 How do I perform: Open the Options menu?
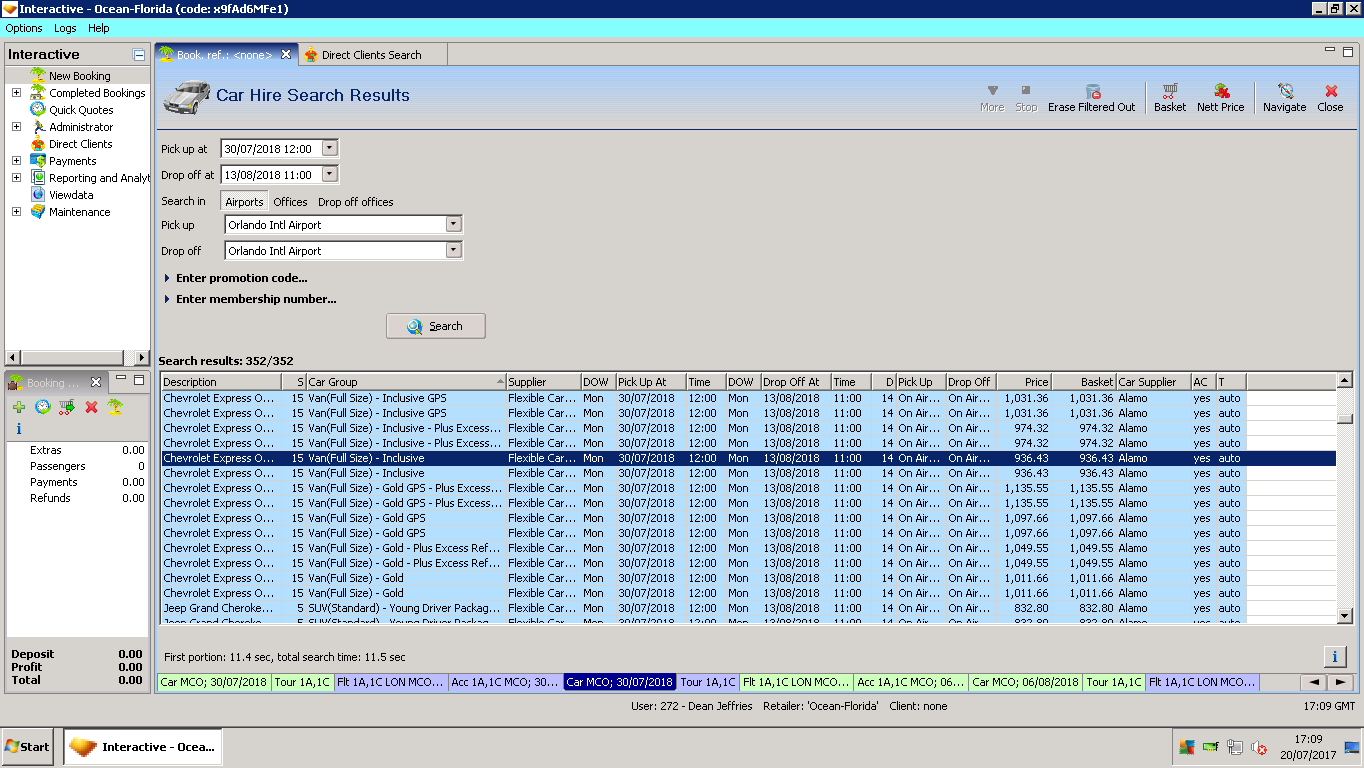click(24, 28)
